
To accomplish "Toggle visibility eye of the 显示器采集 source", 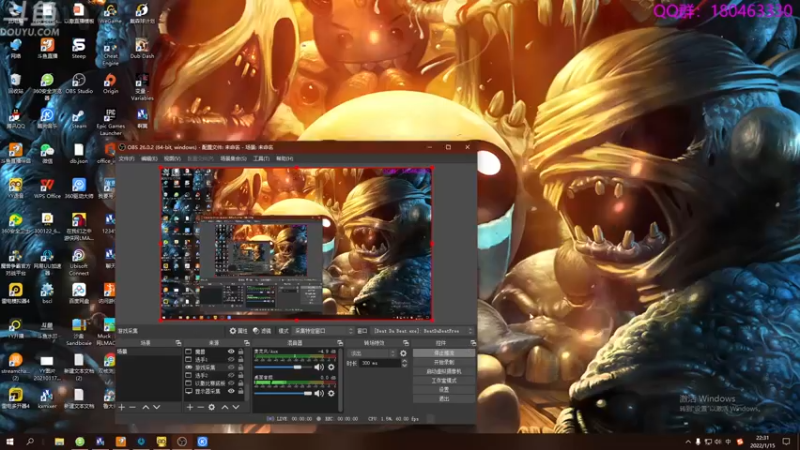I will [231, 391].
